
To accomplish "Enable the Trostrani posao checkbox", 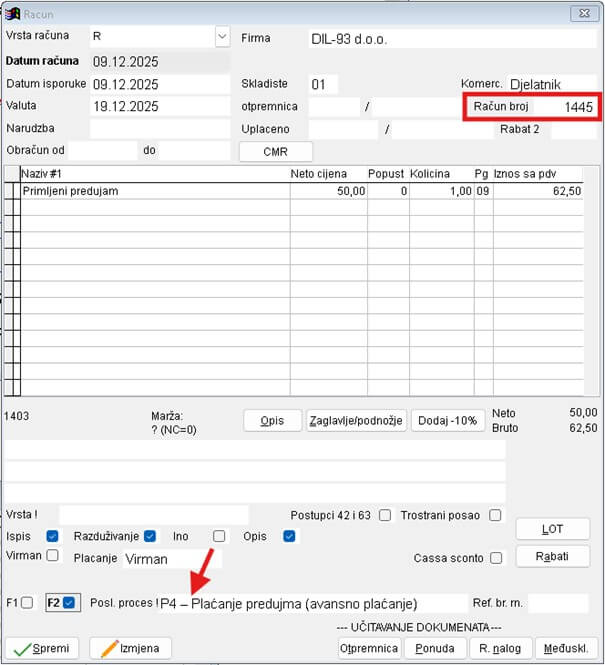I will point(495,515).
